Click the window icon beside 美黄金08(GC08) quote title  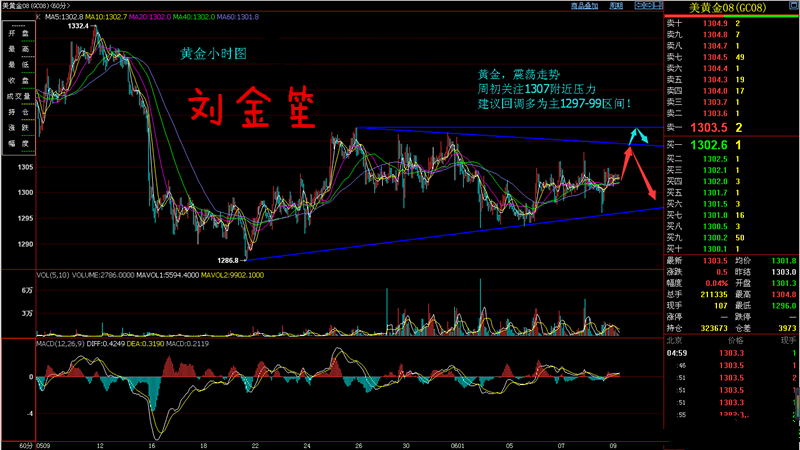794,6
